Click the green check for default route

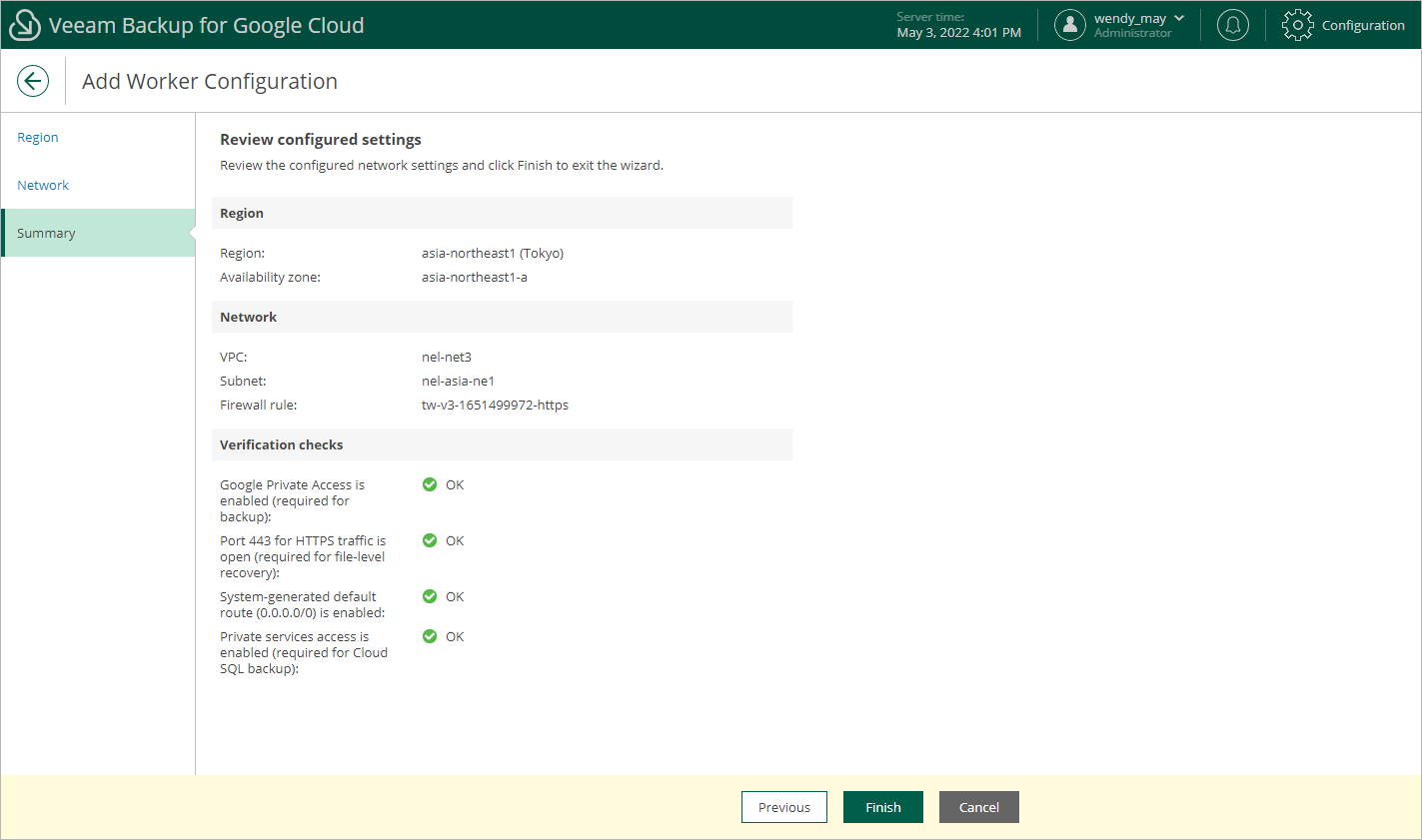click(430, 596)
